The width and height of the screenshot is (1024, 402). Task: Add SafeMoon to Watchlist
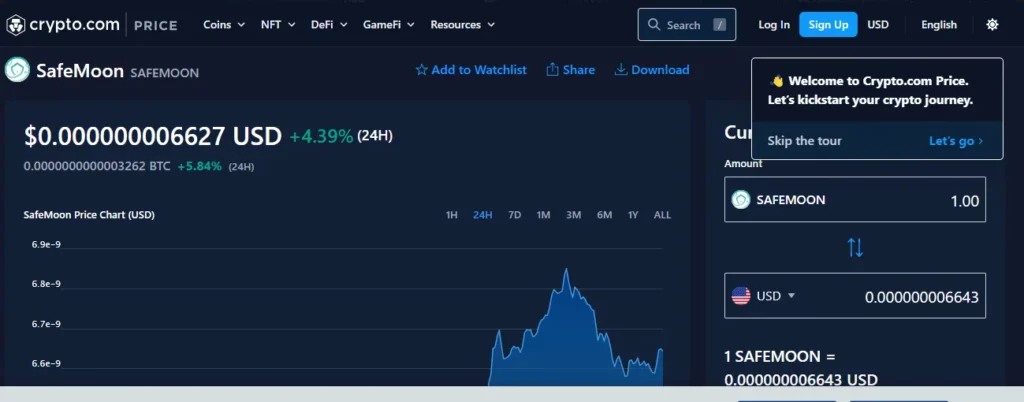click(471, 70)
